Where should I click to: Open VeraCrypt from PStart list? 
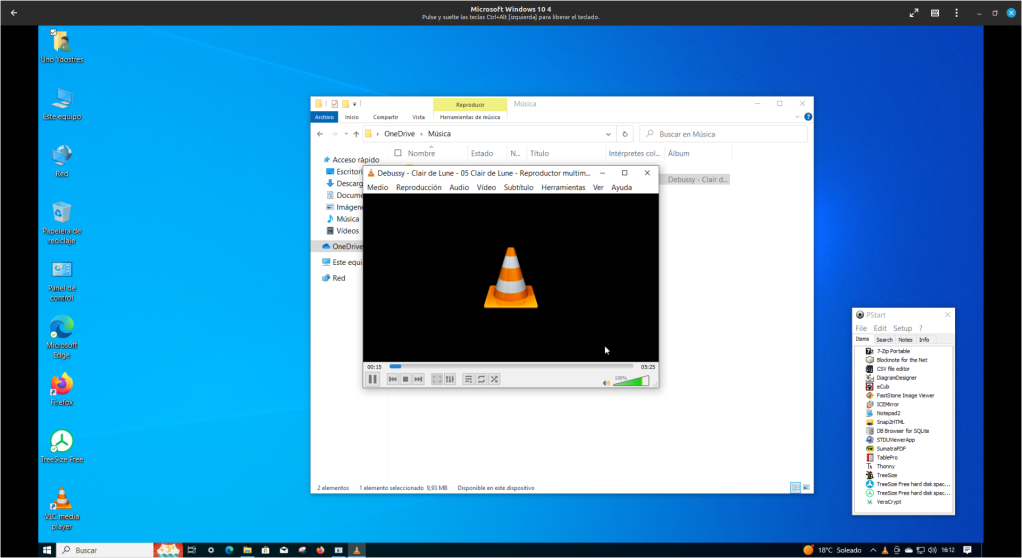(x=888, y=502)
